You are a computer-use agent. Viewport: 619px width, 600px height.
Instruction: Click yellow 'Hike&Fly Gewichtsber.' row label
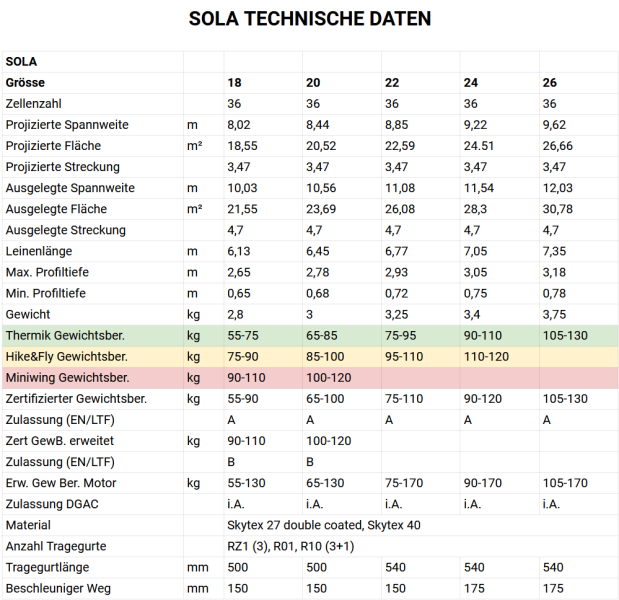tap(66, 356)
